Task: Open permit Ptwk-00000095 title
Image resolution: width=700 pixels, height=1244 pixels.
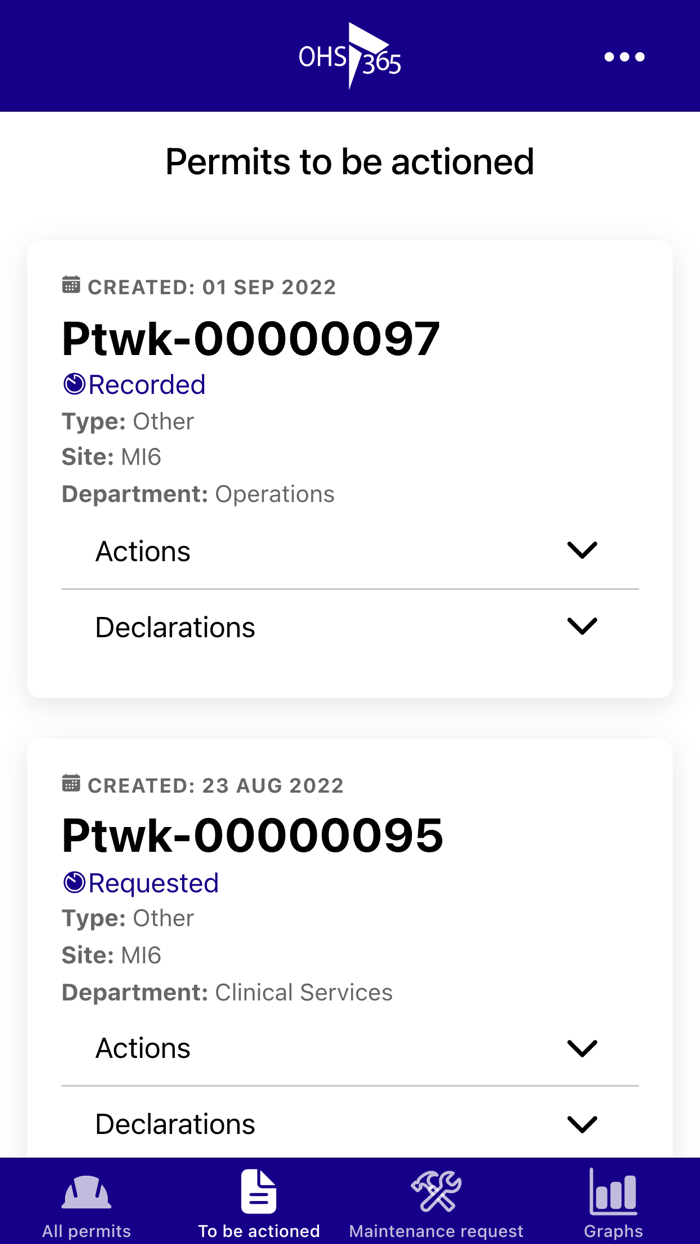Action: 252,835
